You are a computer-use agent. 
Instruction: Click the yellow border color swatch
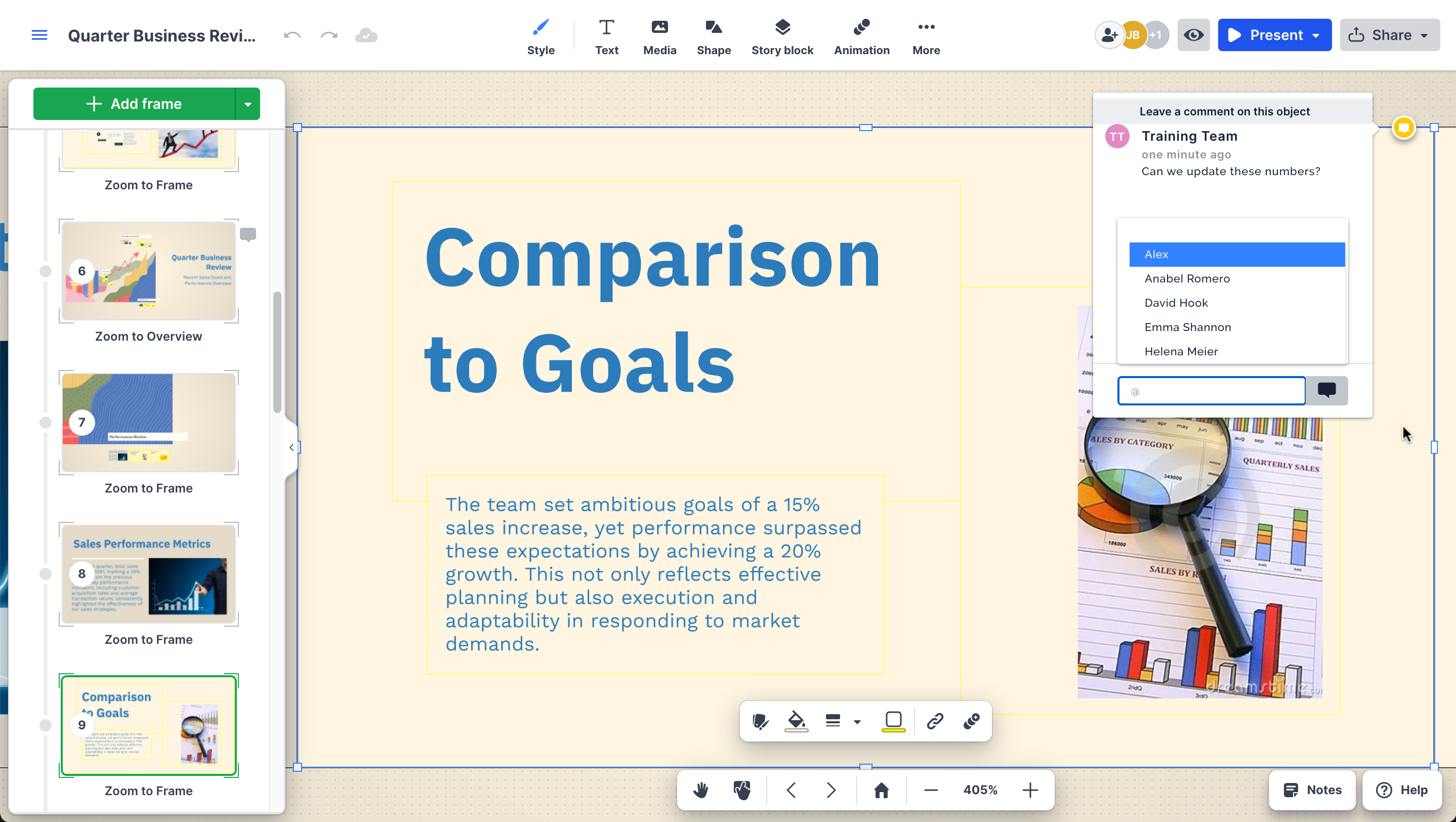click(x=894, y=721)
